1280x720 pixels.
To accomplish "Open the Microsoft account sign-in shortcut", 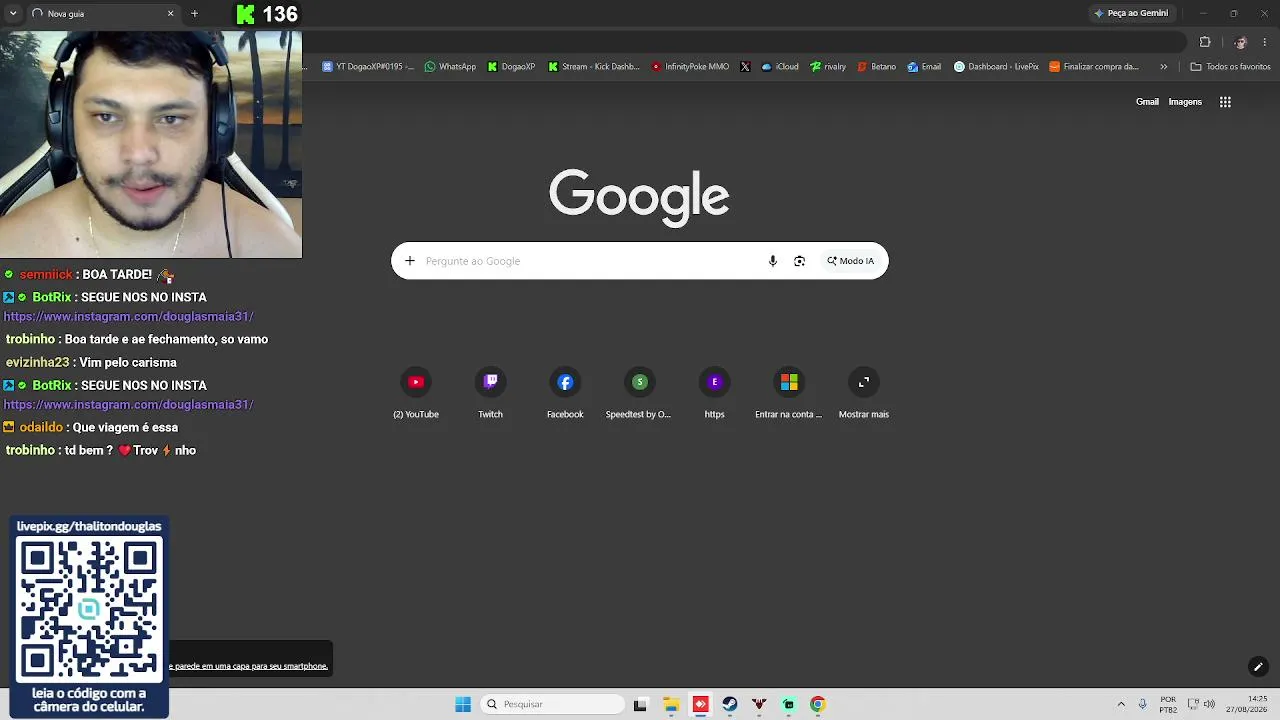I will [789, 393].
